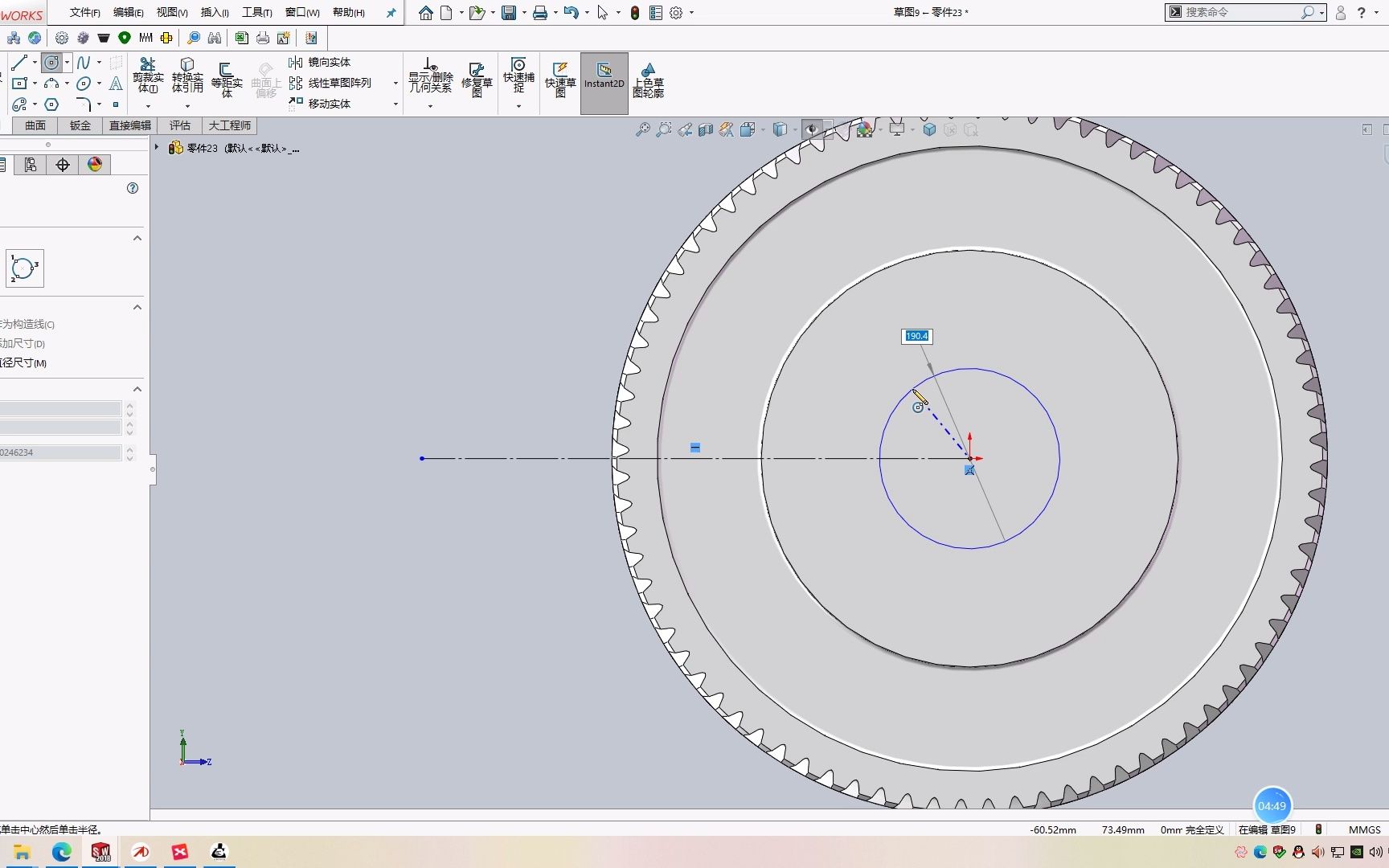1389x868 pixels.
Task: Open the Display Style dropdown arrow
Action: pyautogui.click(x=795, y=129)
